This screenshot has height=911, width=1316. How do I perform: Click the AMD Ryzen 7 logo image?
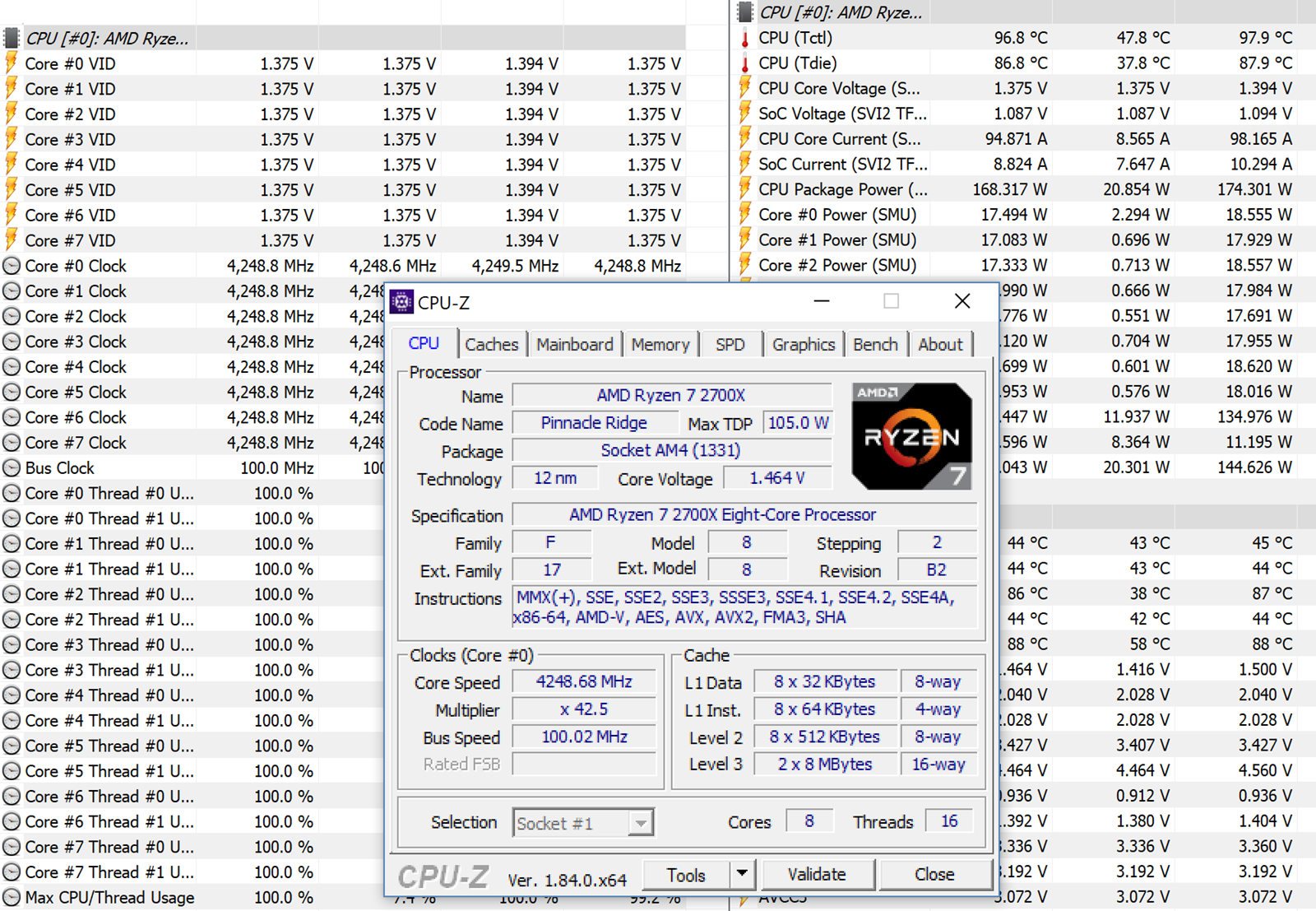(912, 436)
